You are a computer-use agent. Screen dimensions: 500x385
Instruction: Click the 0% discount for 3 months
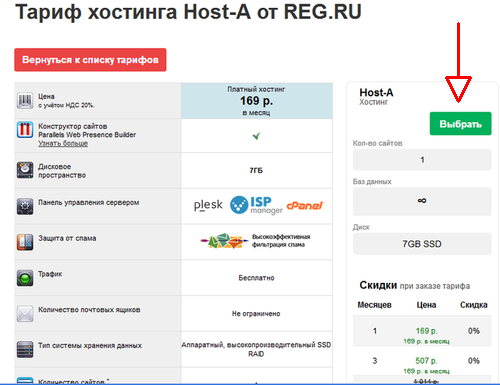(474, 361)
